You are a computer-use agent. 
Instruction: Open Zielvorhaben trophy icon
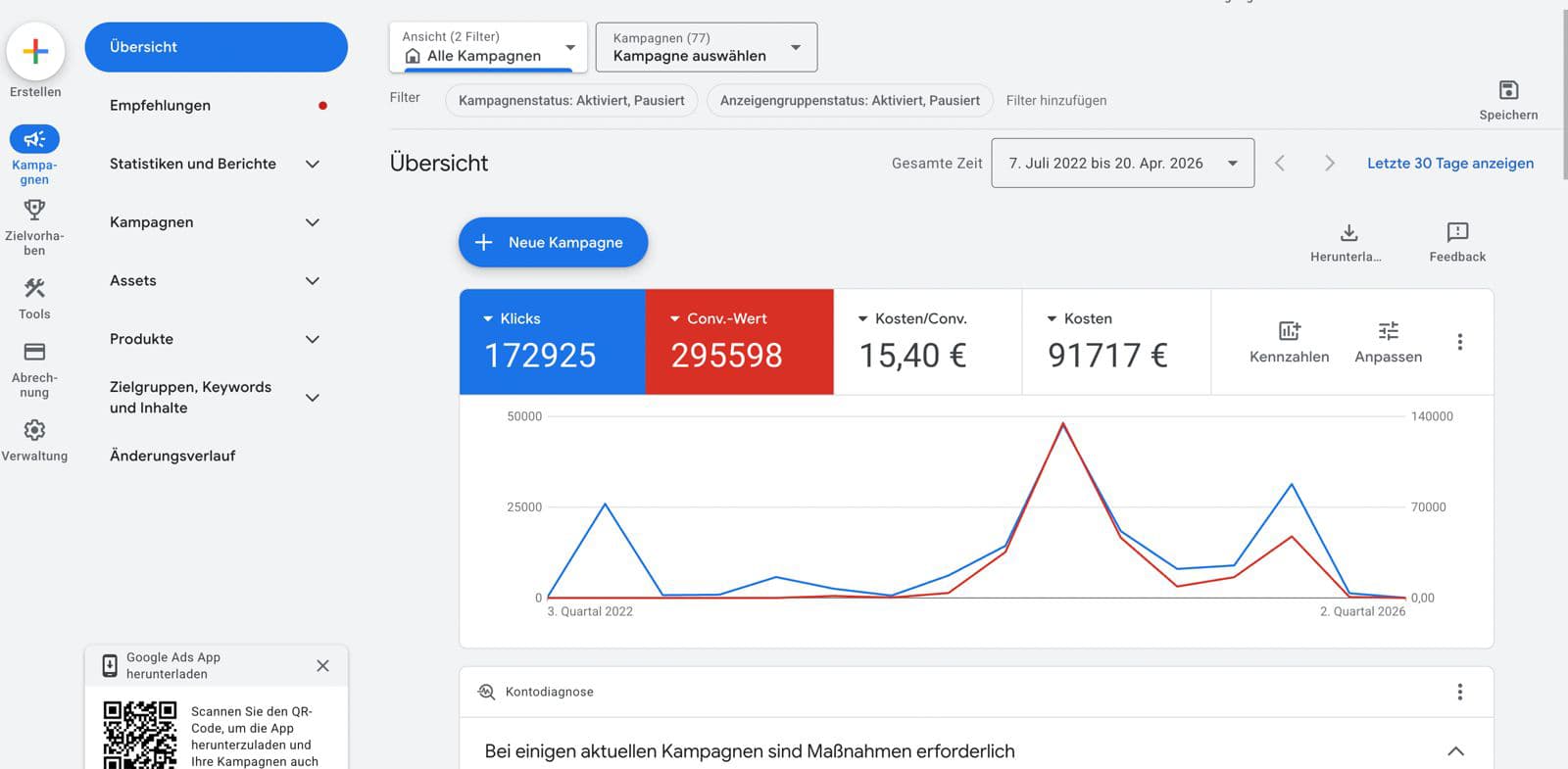[34, 210]
